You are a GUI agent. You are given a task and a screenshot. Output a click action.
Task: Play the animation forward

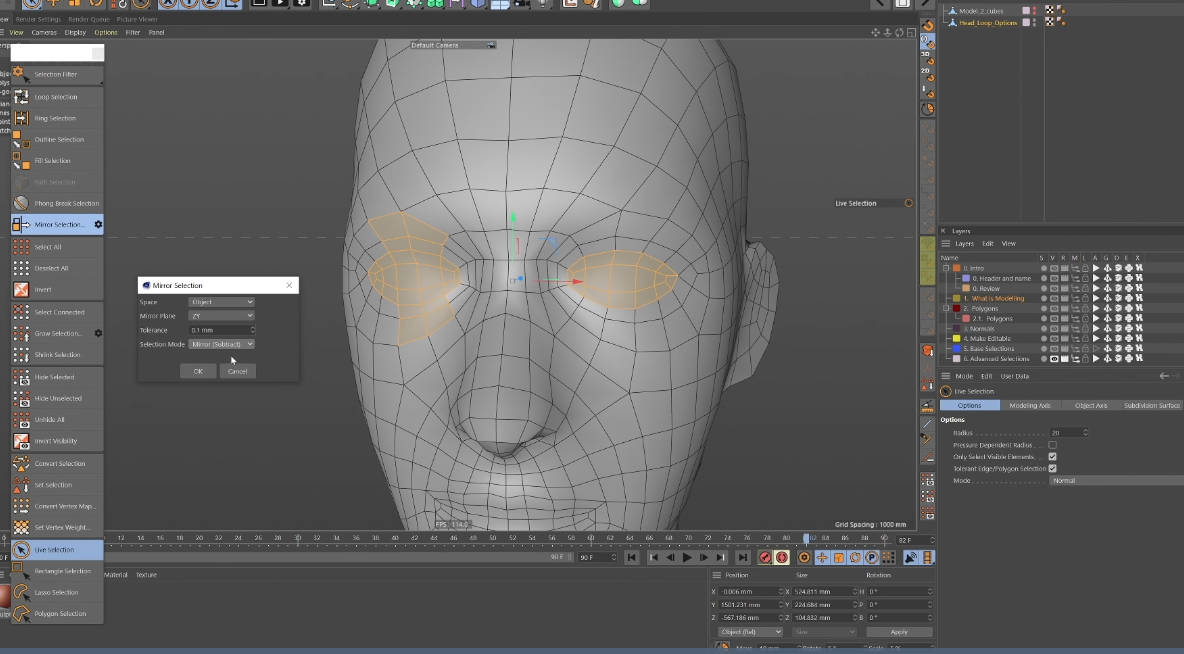pyautogui.click(x=687, y=557)
